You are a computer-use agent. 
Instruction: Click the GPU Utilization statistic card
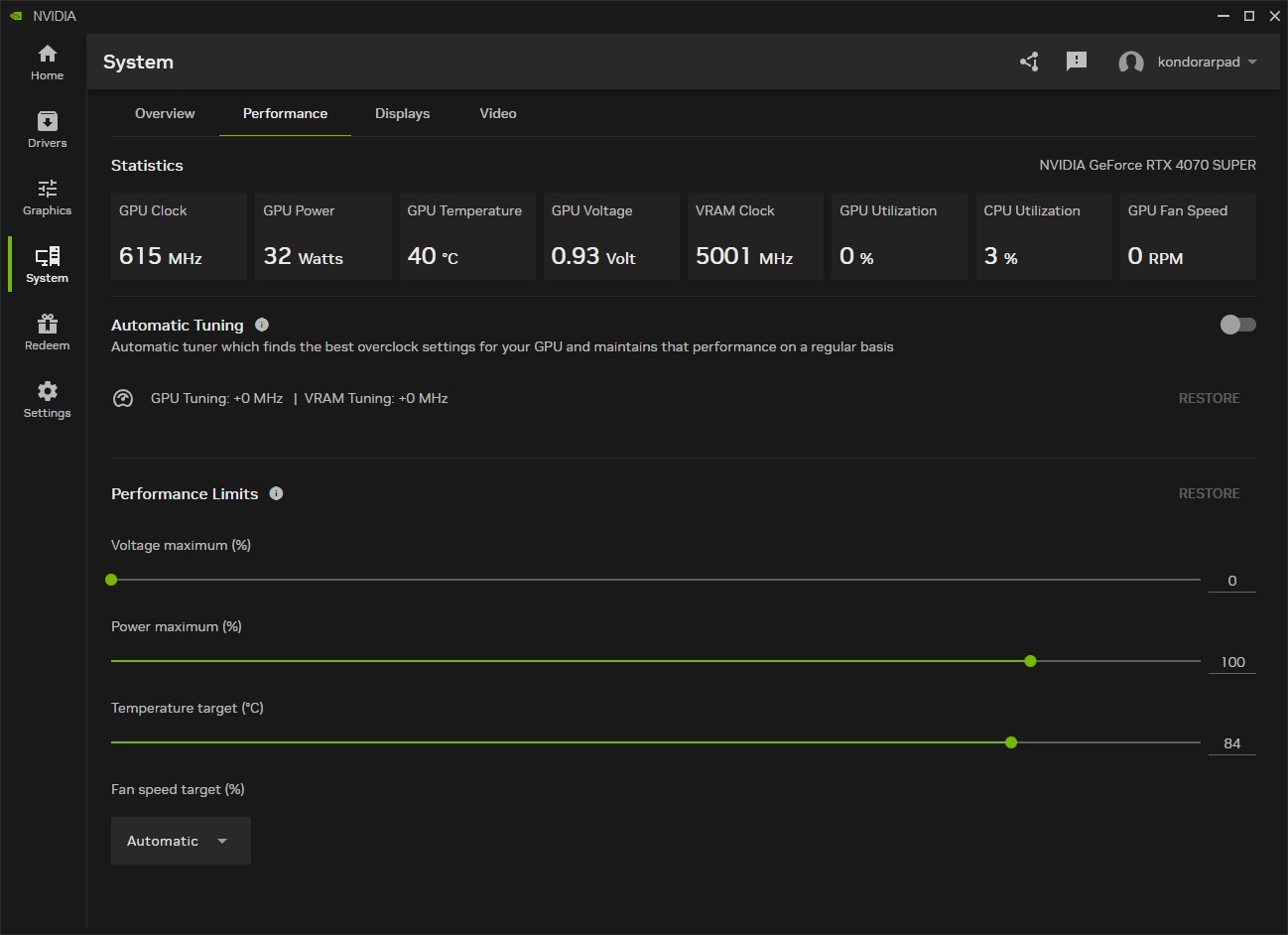900,236
